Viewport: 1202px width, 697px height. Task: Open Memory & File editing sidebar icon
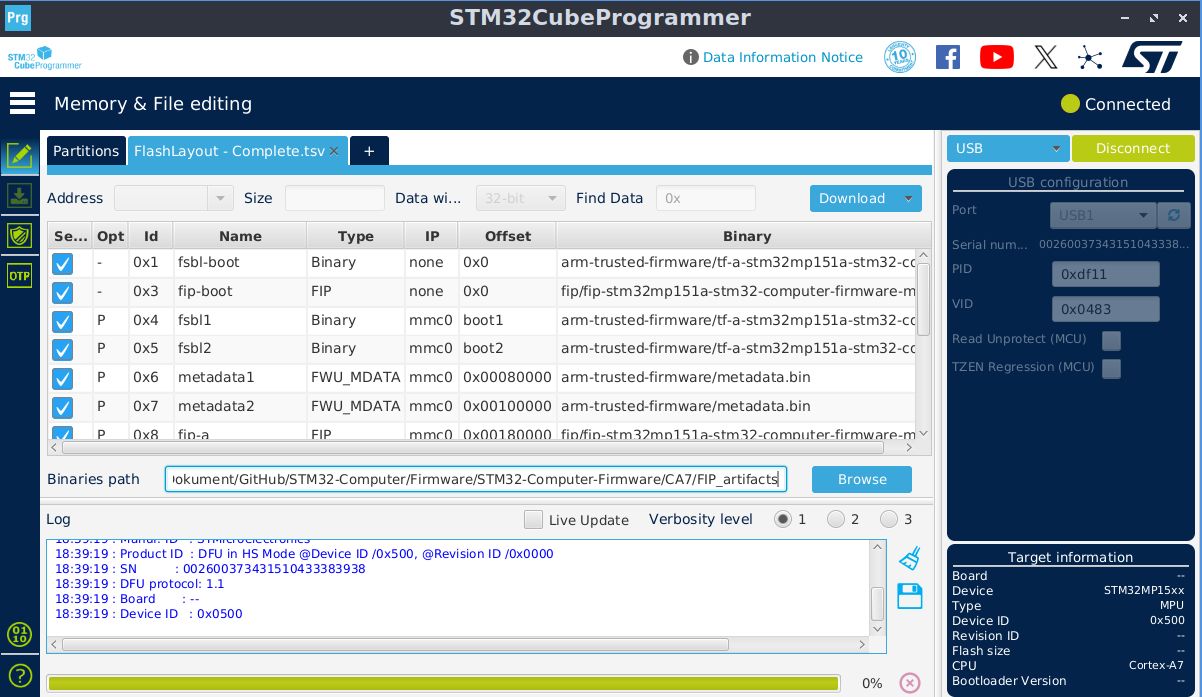click(19, 155)
